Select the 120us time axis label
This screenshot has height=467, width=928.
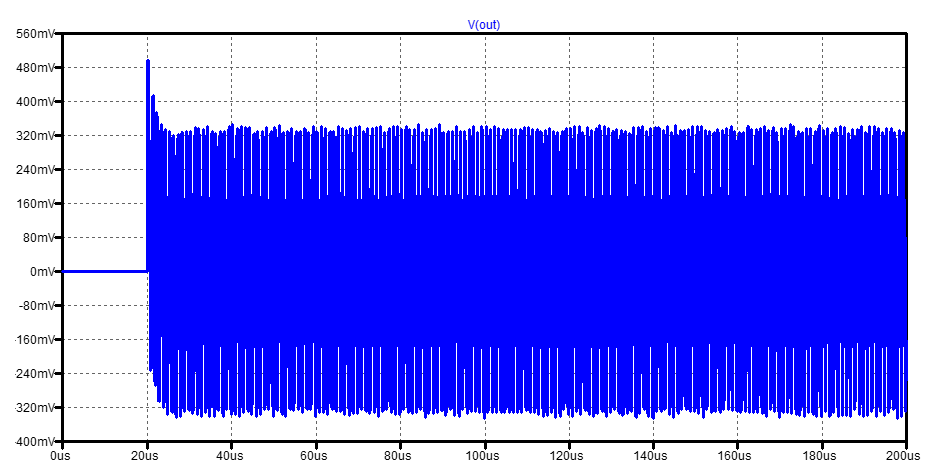(567, 456)
